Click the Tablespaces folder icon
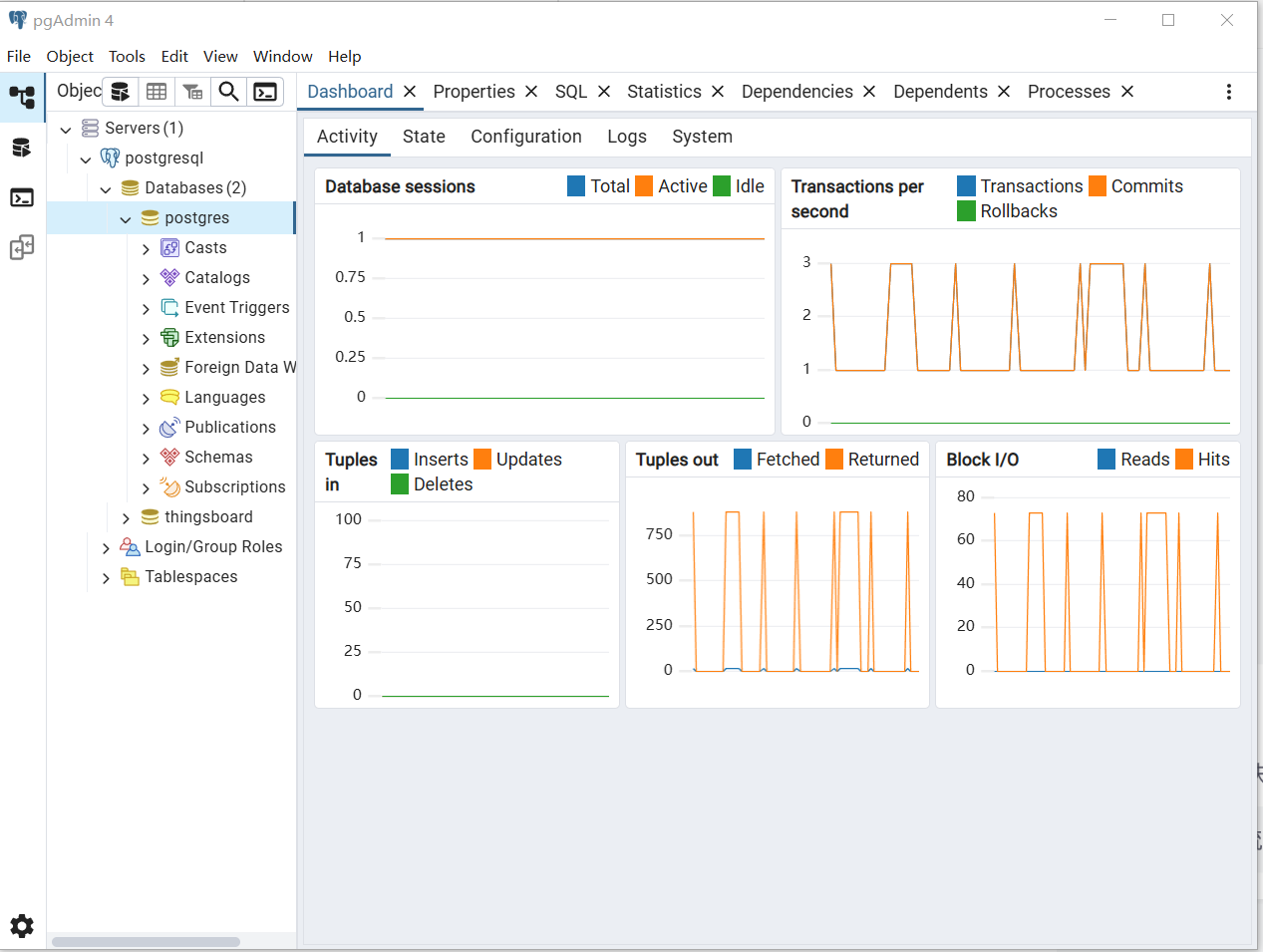This screenshot has height=952, width=1263. click(x=131, y=576)
